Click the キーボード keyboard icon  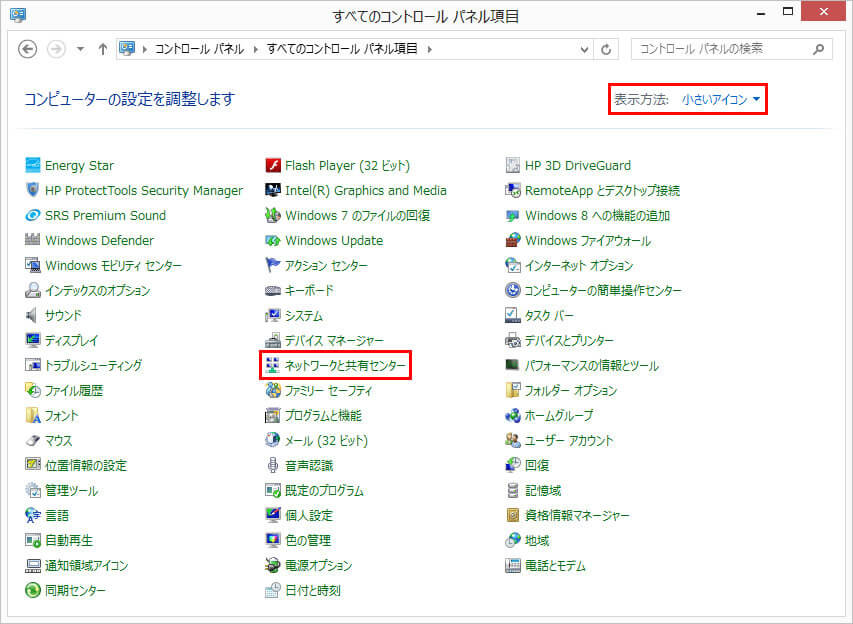point(273,291)
